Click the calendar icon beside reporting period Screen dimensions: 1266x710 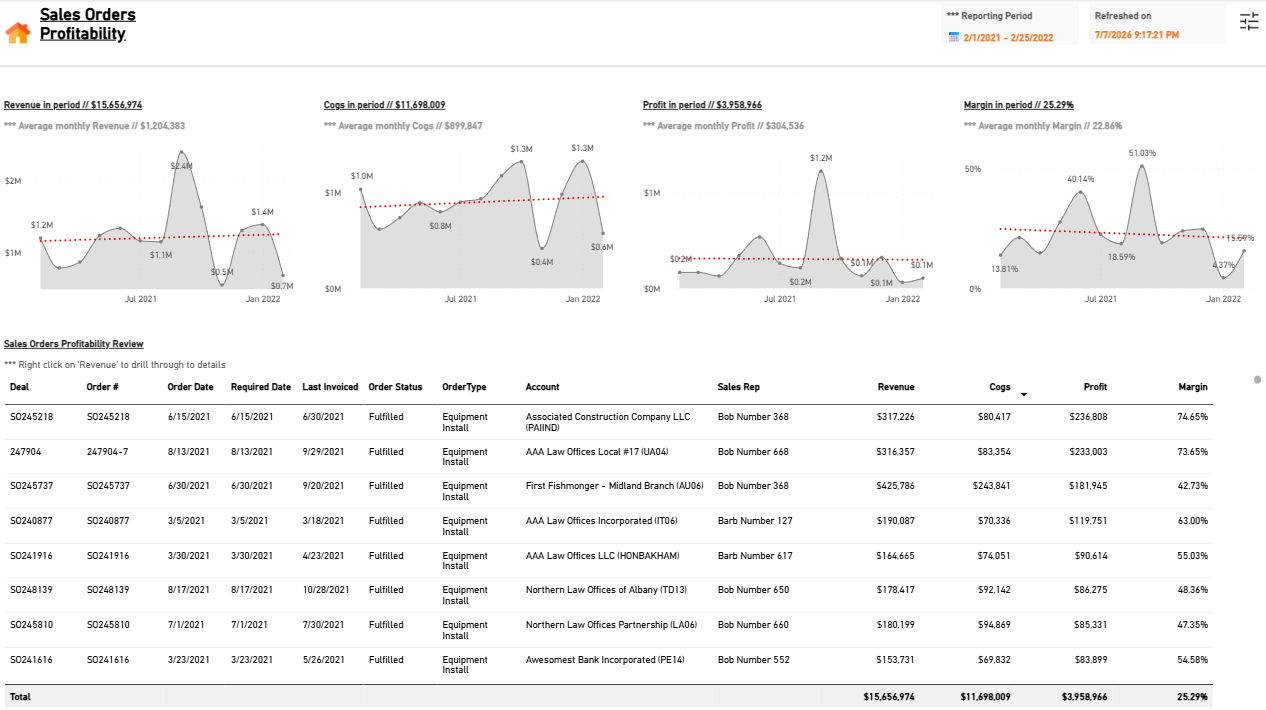(x=954, y=37)
